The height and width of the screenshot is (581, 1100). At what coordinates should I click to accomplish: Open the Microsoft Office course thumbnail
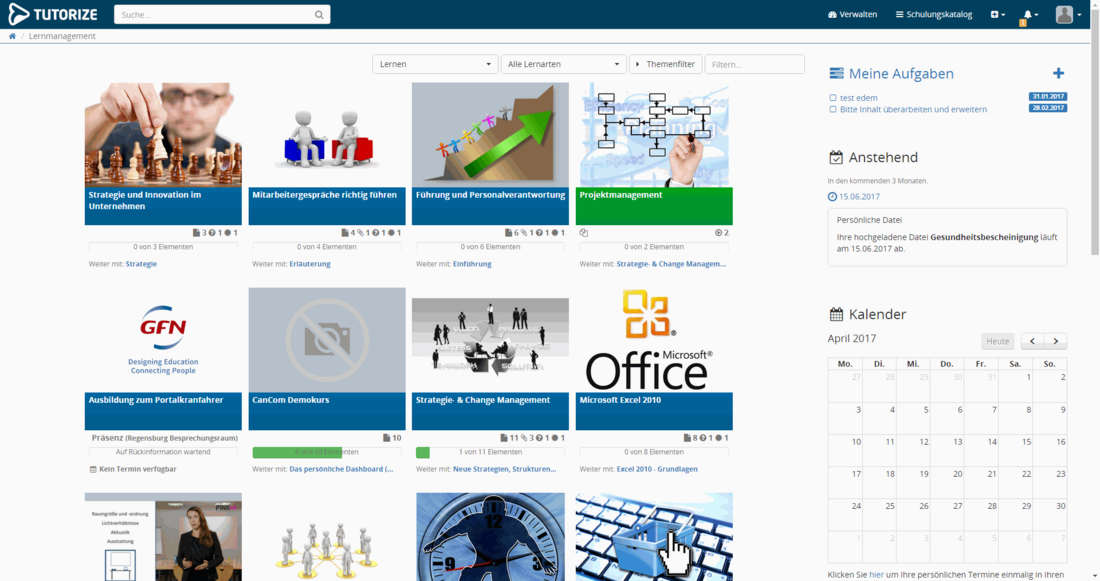[x=654, y=340]
